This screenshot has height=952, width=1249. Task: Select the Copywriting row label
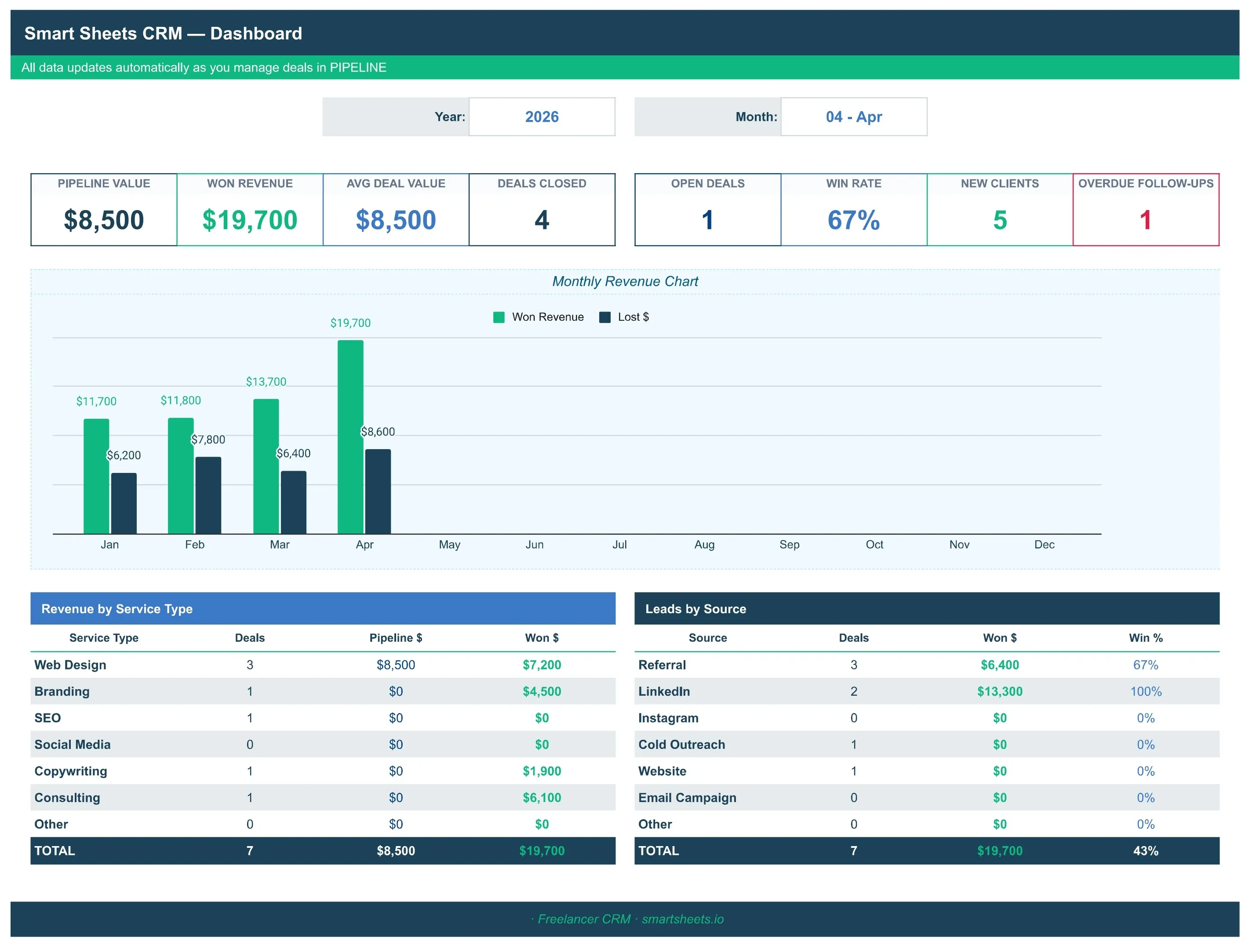click(x=71, y=771)
